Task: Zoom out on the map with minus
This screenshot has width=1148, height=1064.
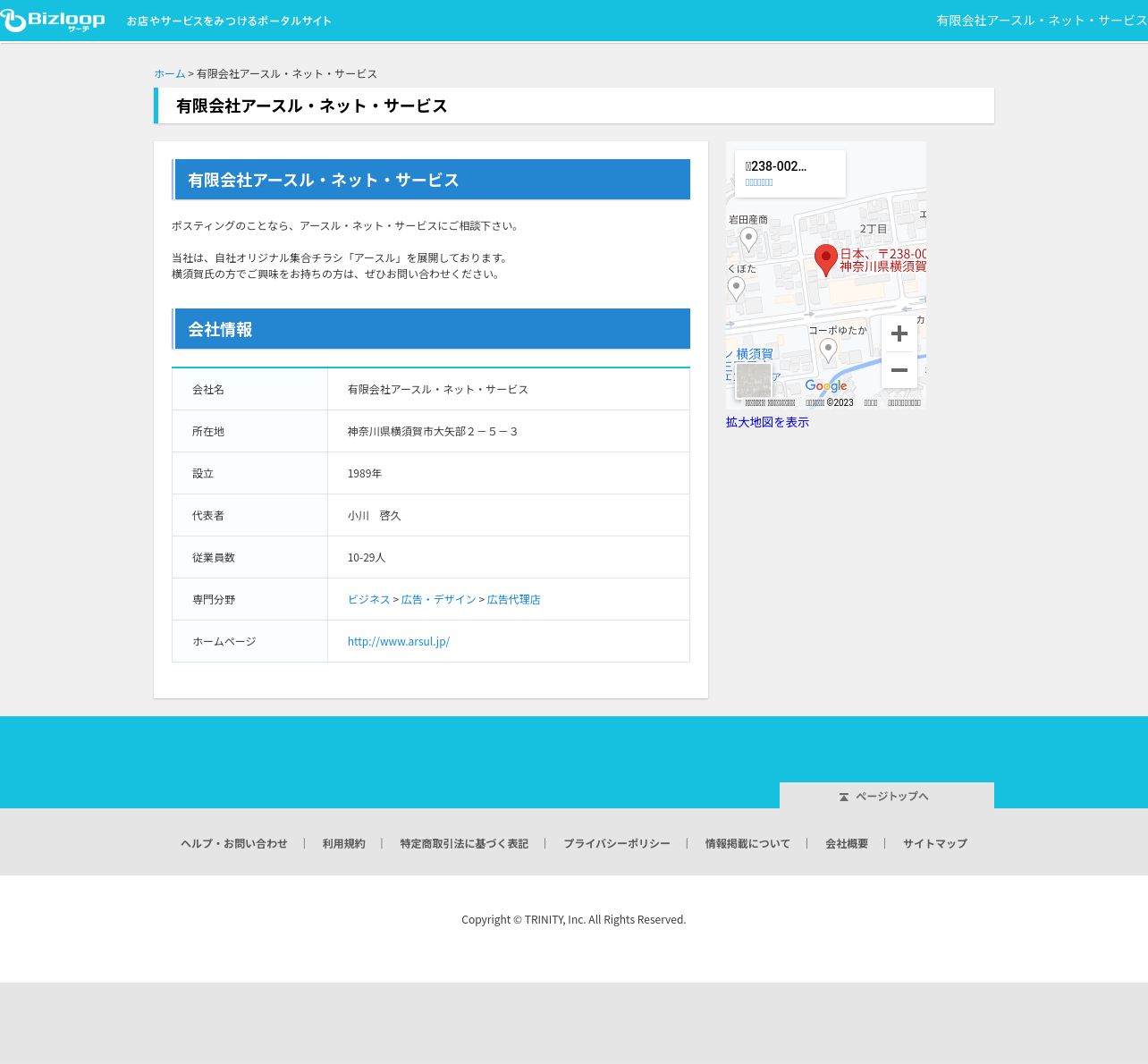Action: point(899,370)
